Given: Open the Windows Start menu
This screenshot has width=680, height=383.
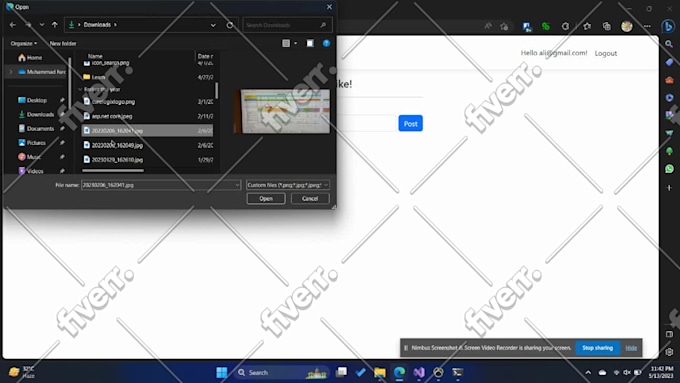Looking at the screenshot, I should pyautogui.click(x=222, y=373).
